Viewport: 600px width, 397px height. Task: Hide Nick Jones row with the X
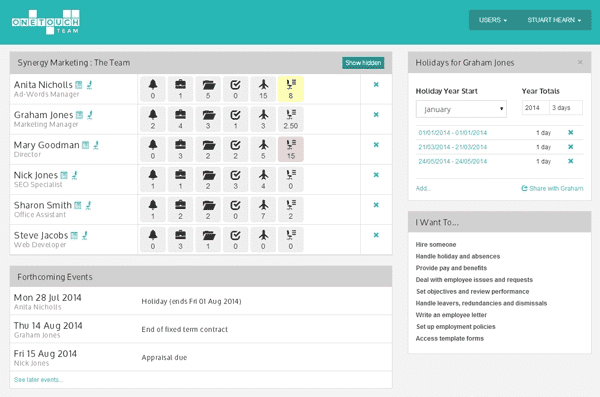pos(376,175)
